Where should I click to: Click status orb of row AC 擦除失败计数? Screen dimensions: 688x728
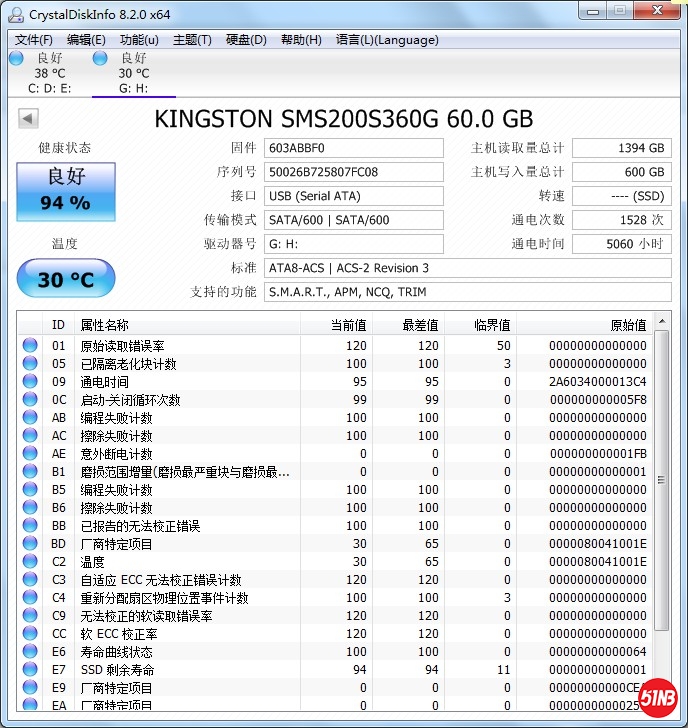click(x=30, y=436)
